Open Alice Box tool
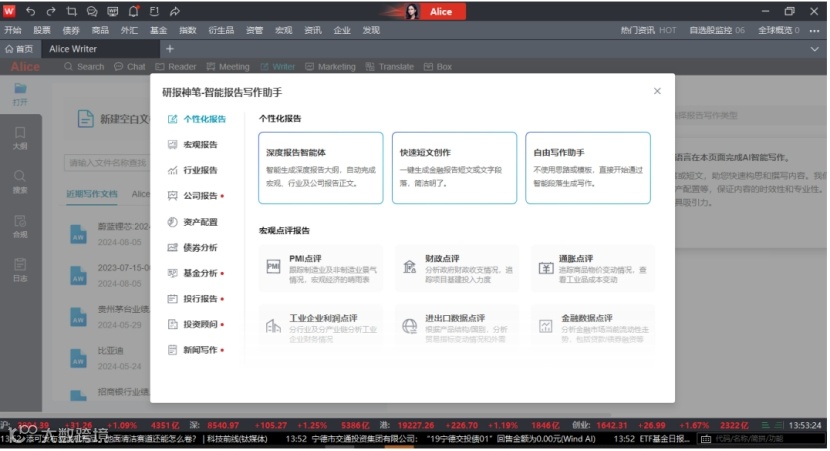 [x=438, y=67]
